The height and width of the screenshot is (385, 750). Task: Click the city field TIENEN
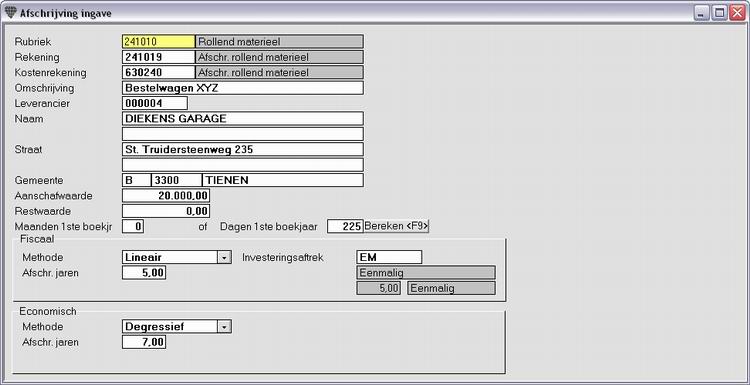[x=283, y=180]
